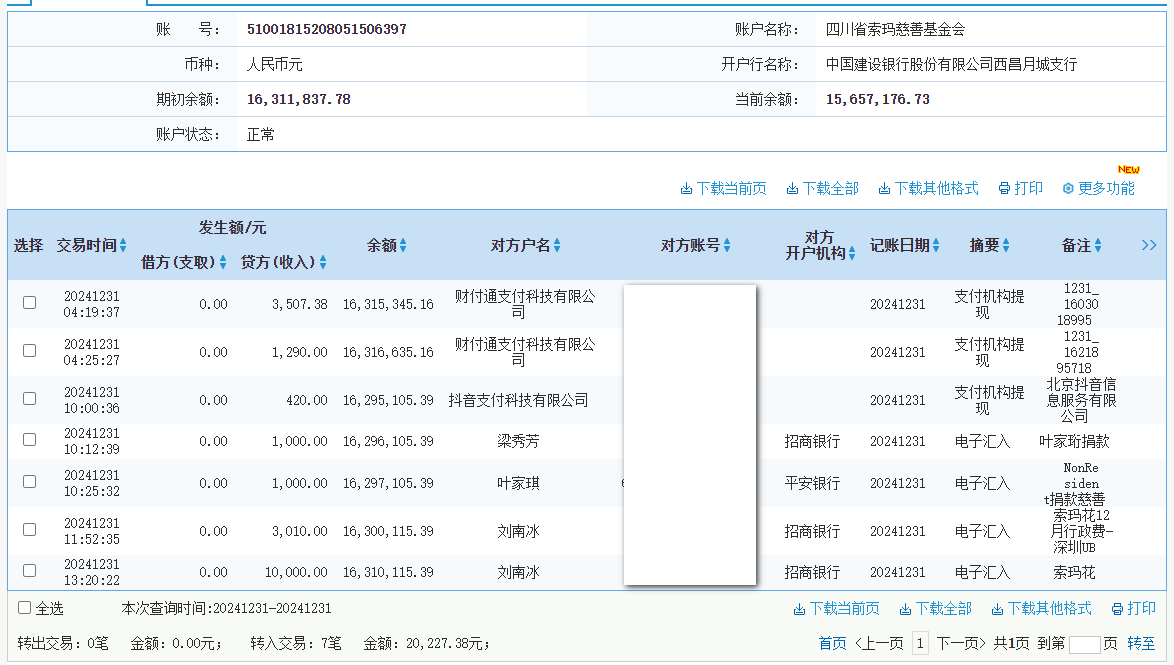Viewport: 1174px width, 665px height.
Task: Click the 币种 value 人民币元
Action: coord(275,64)
